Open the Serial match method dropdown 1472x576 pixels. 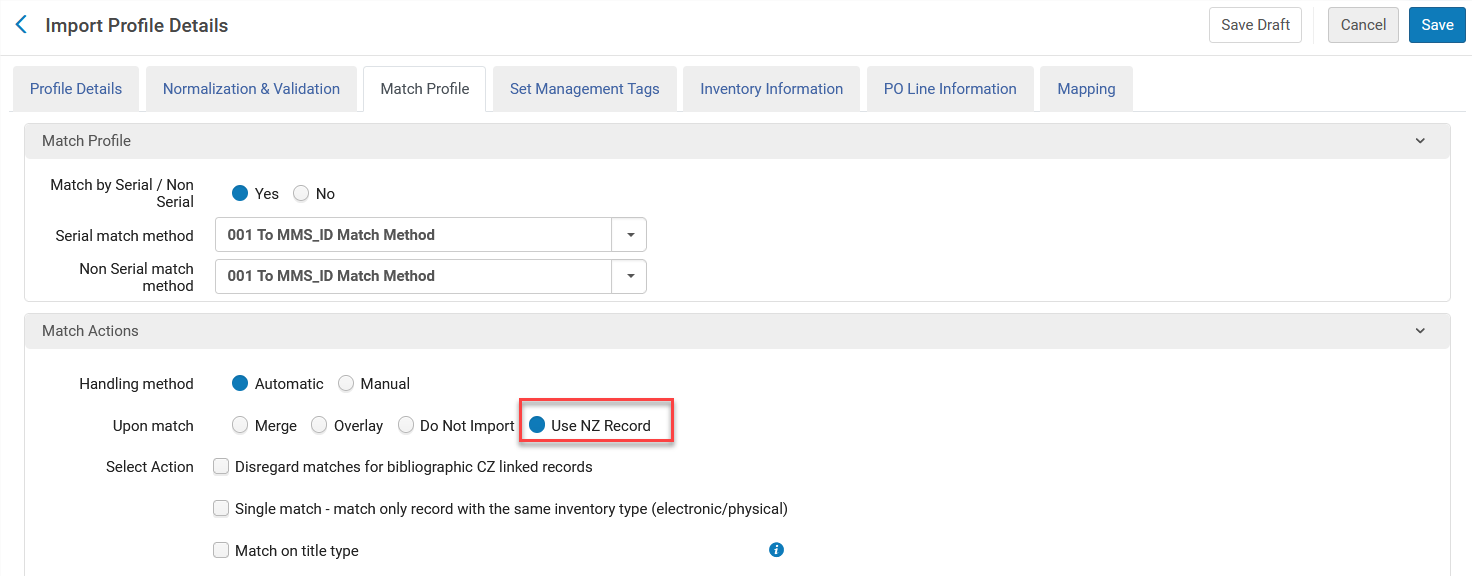(629, 235)
